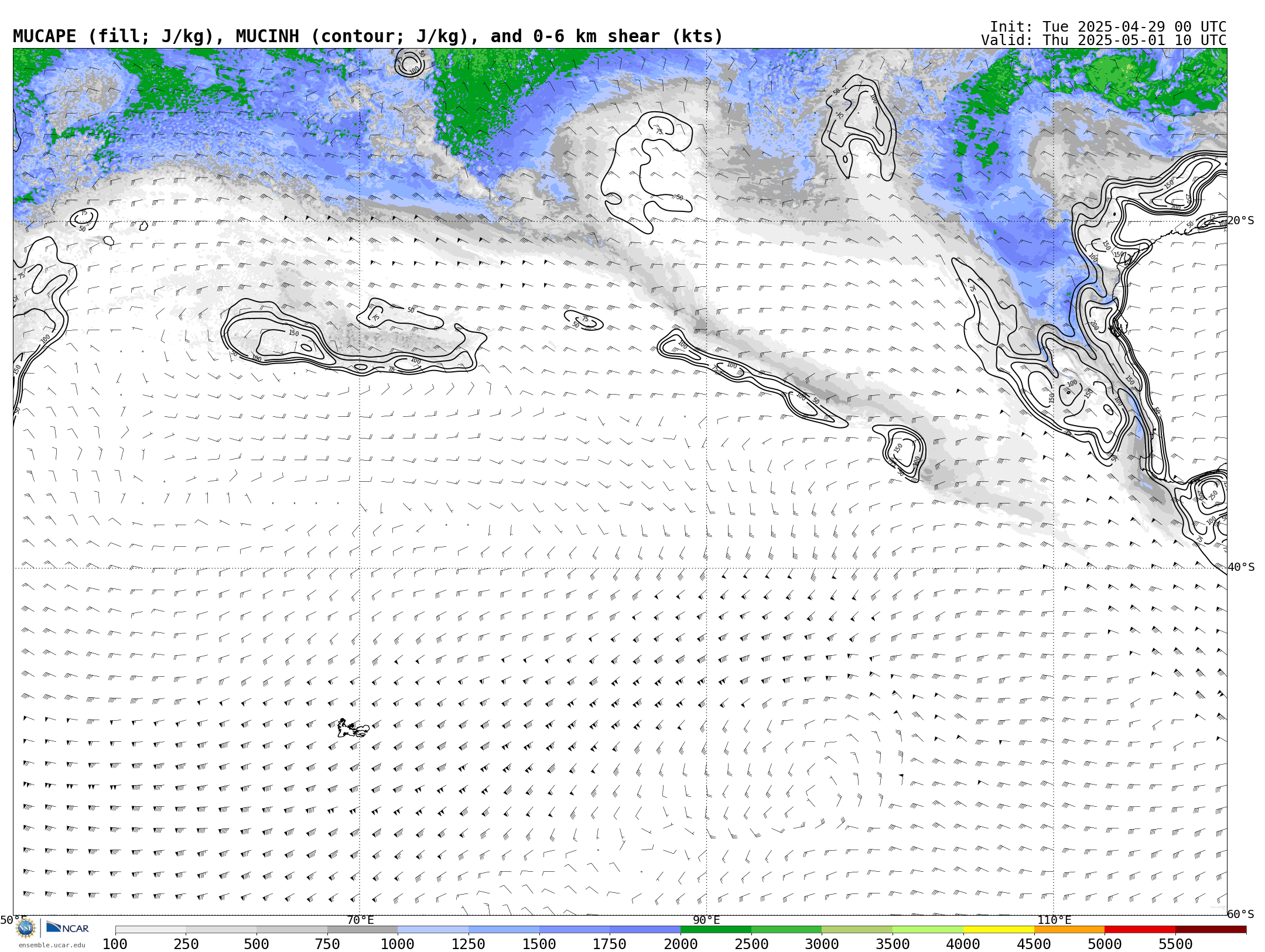Pick the dark gray 750–1000 colorbar swatch
Screen dimensions: 1265x952
click(x=363, y=930)
